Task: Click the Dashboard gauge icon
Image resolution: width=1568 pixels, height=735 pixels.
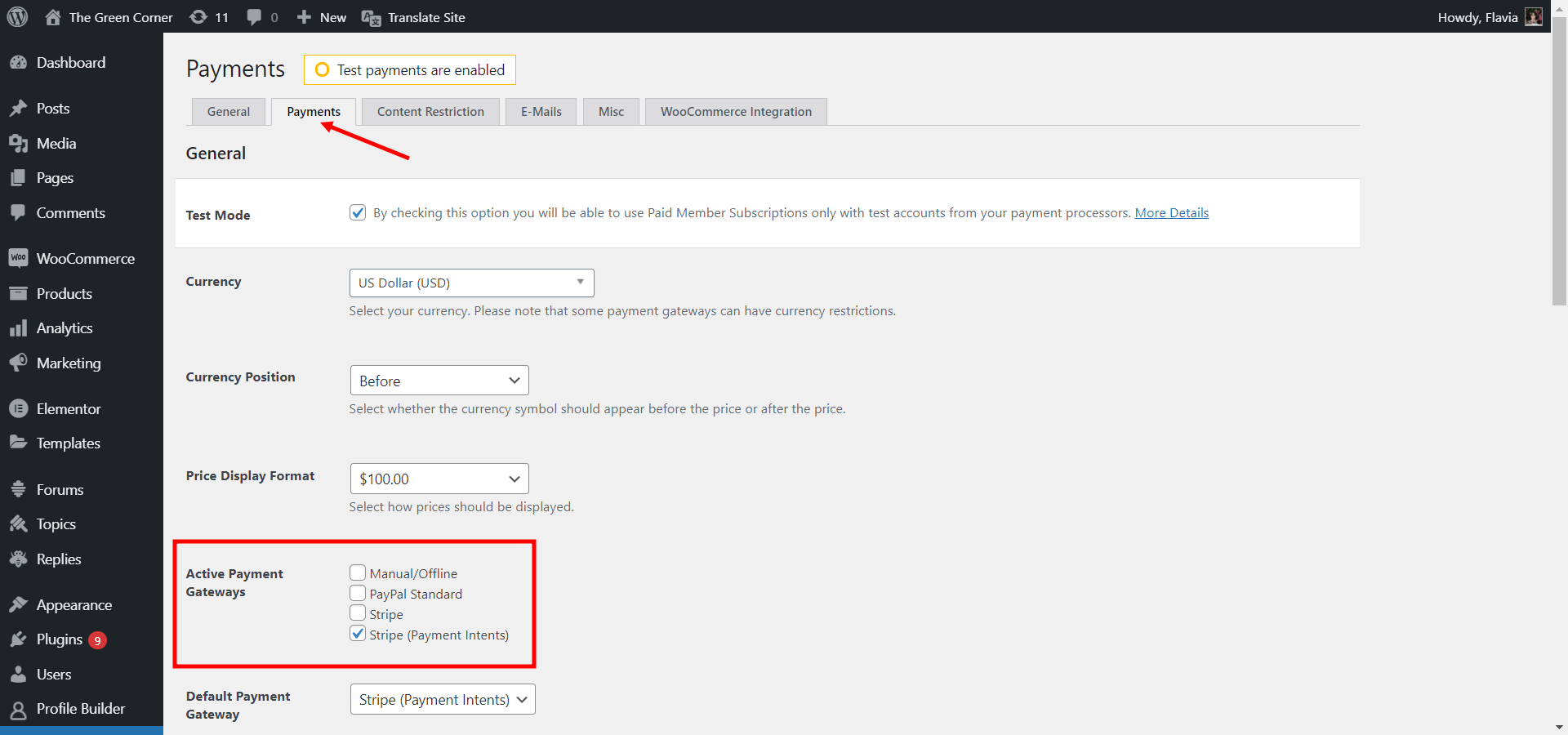Action: 18,63
